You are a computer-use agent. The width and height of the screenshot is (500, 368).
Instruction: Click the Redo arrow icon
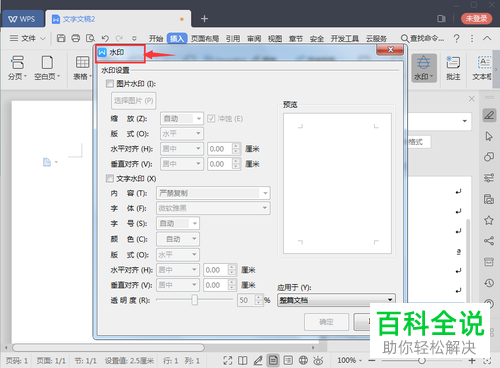pyautogui.click(x=119, y=38)
